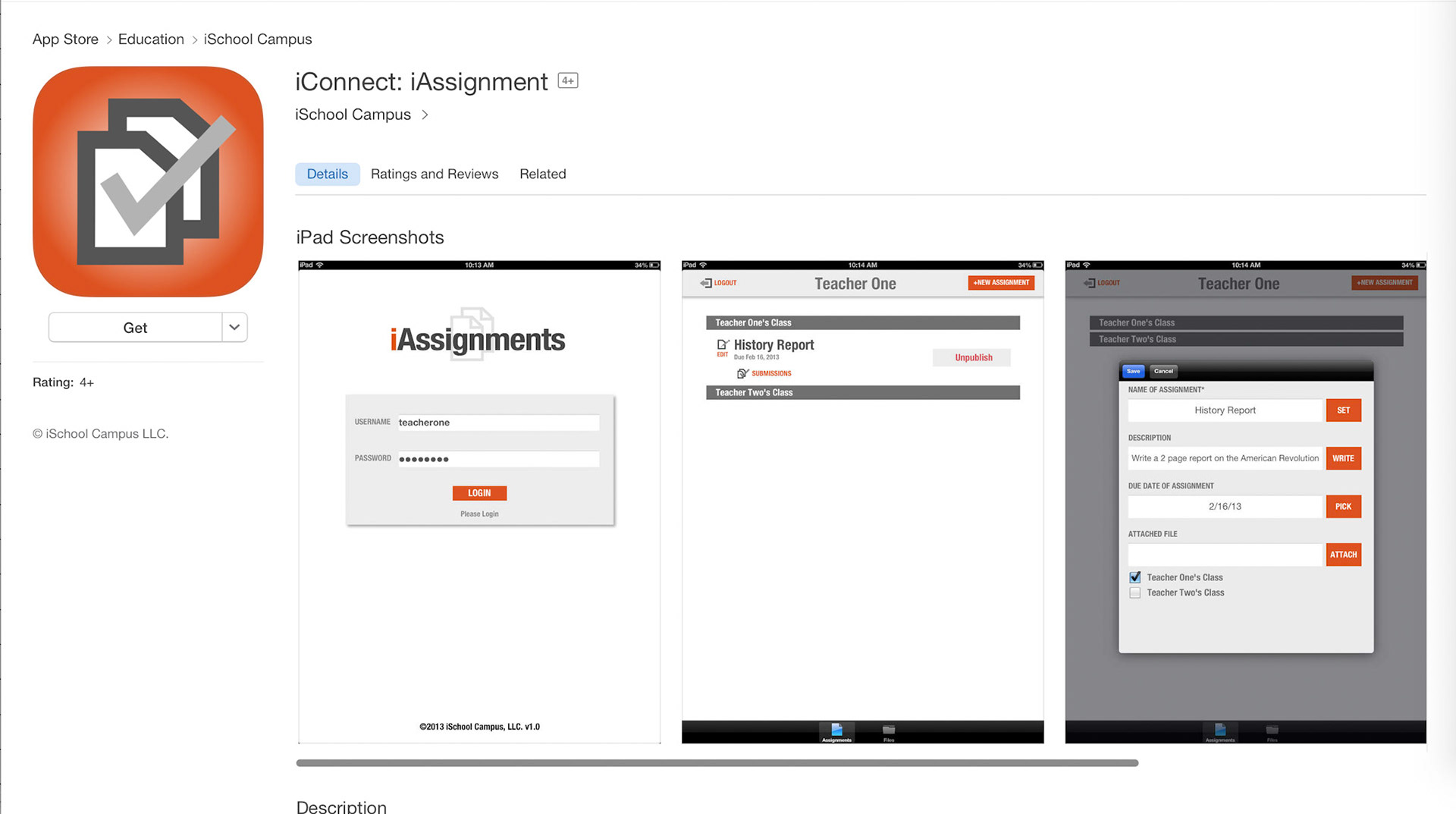Open the Related tab
Image resolution: width=1456 pixels, height=814 pixels.
pos(543,174)
